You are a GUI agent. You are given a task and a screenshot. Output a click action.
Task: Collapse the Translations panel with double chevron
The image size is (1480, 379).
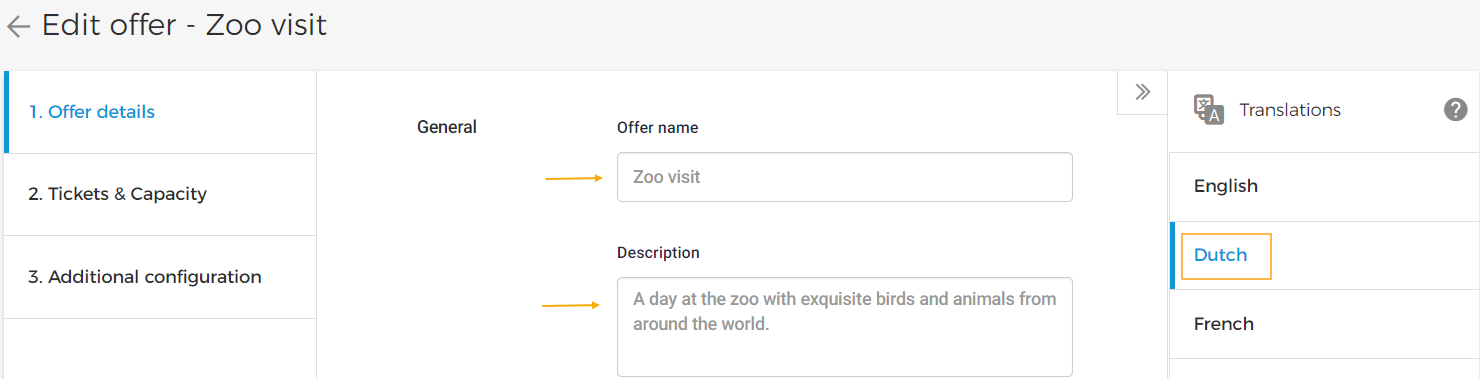(x=1143, y=92)
